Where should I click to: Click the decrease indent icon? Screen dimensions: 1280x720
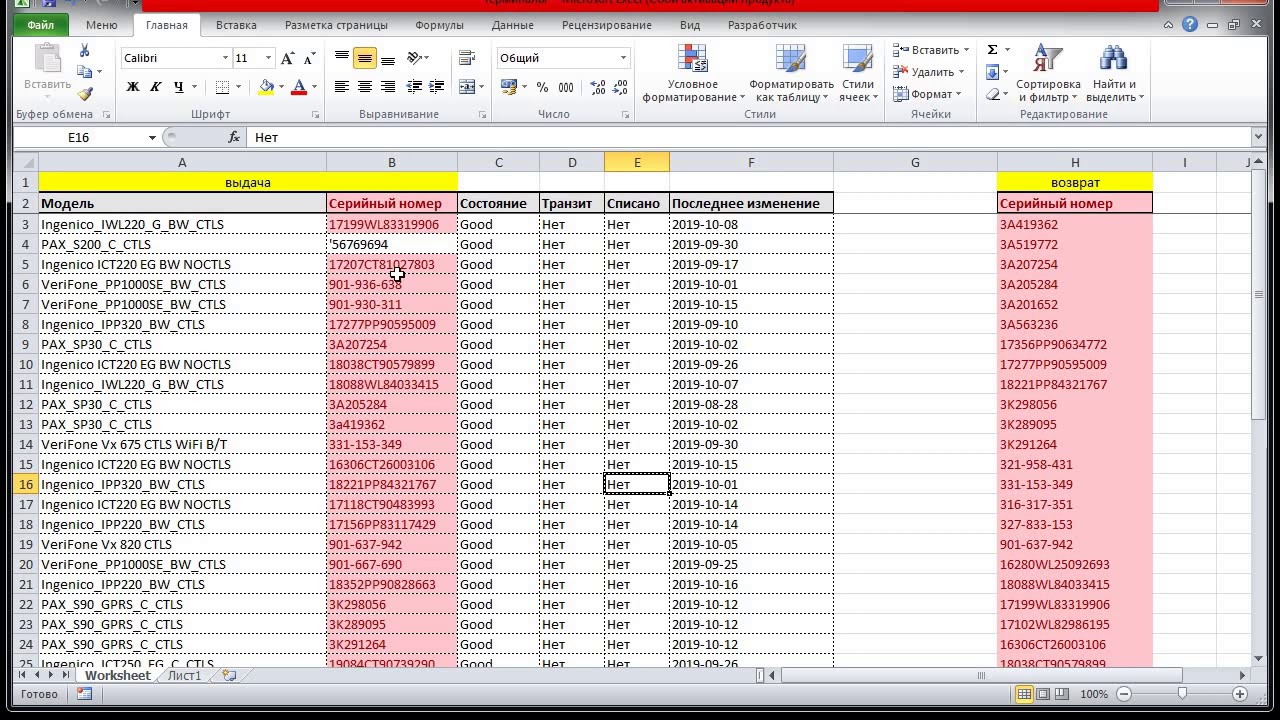(413, 87)
